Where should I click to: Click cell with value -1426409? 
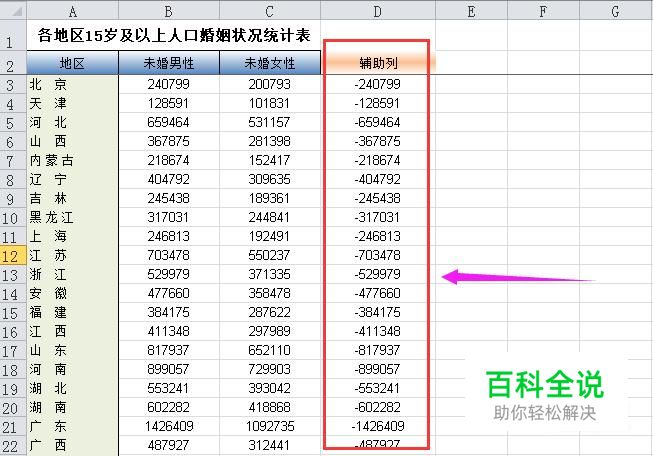pos(378,426)
